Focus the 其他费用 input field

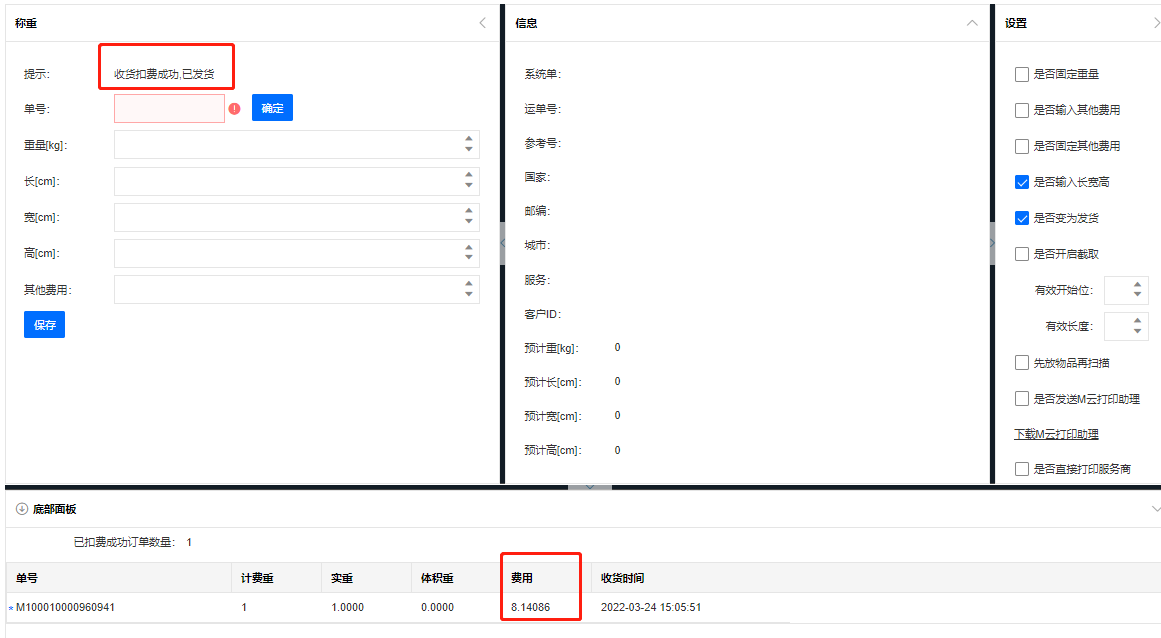(297, 289)
